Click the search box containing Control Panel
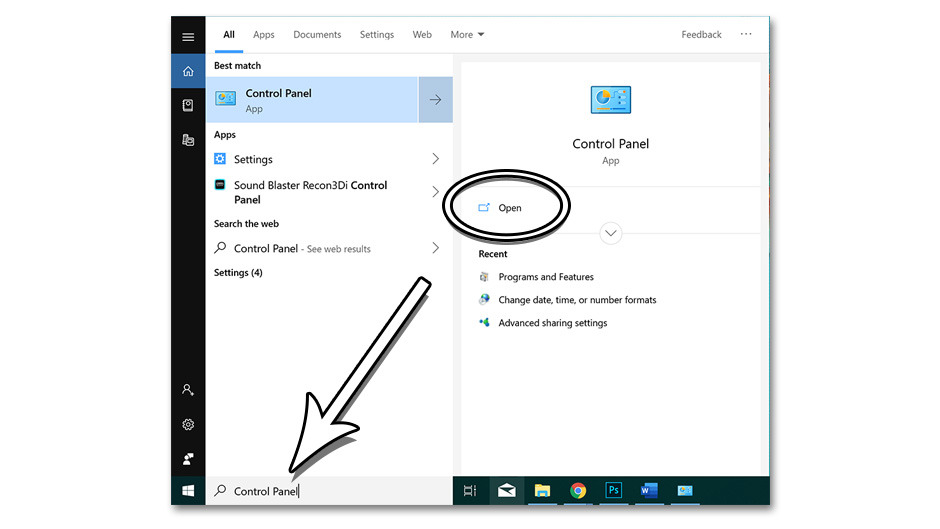 [329, 491]
